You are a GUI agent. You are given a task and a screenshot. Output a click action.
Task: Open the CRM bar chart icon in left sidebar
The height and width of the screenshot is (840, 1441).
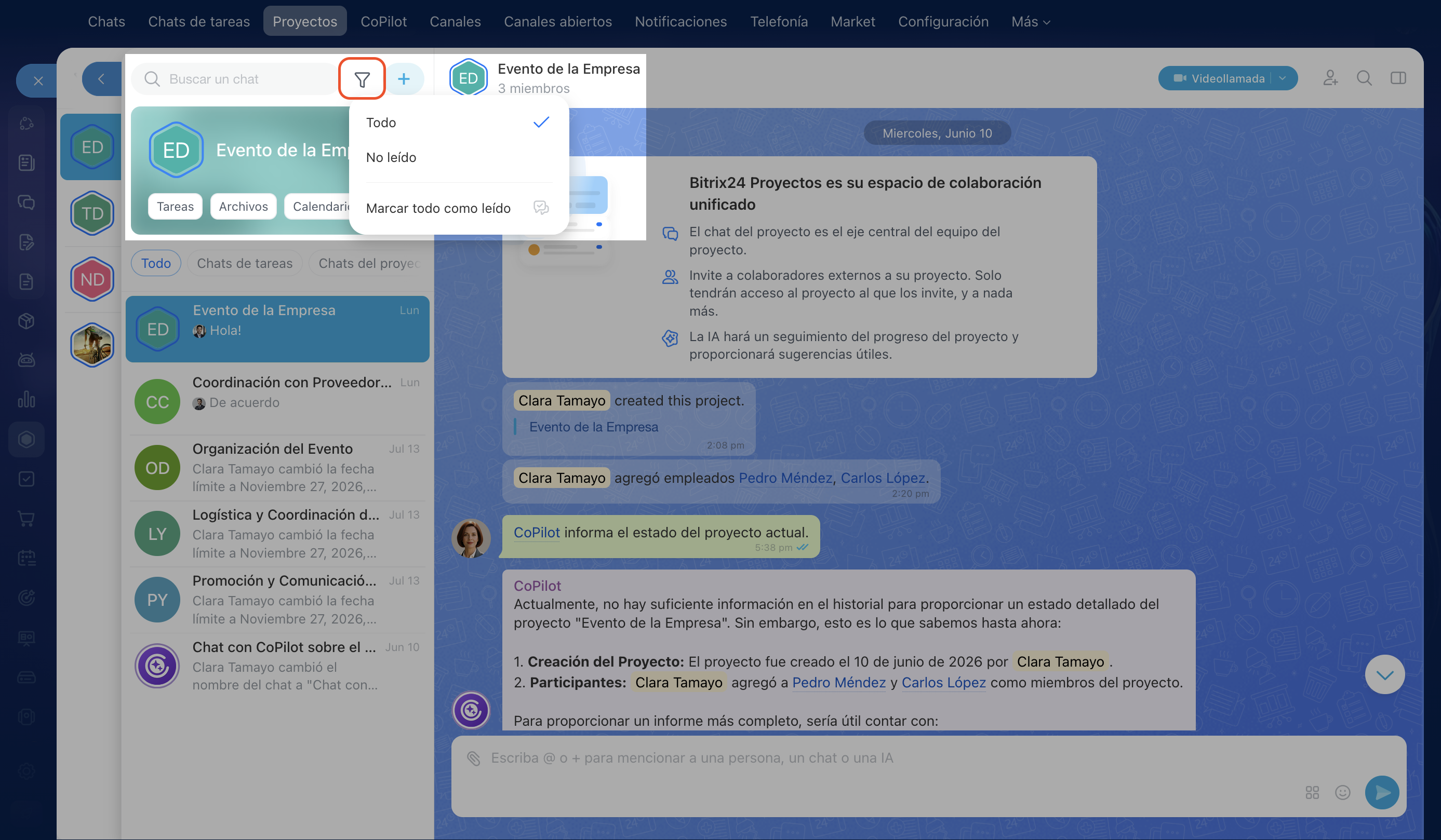tap(26, 399)
